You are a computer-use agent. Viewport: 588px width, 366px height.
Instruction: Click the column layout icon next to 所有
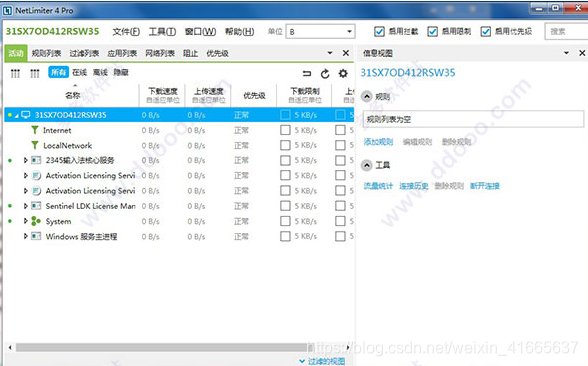pos(35,74)
